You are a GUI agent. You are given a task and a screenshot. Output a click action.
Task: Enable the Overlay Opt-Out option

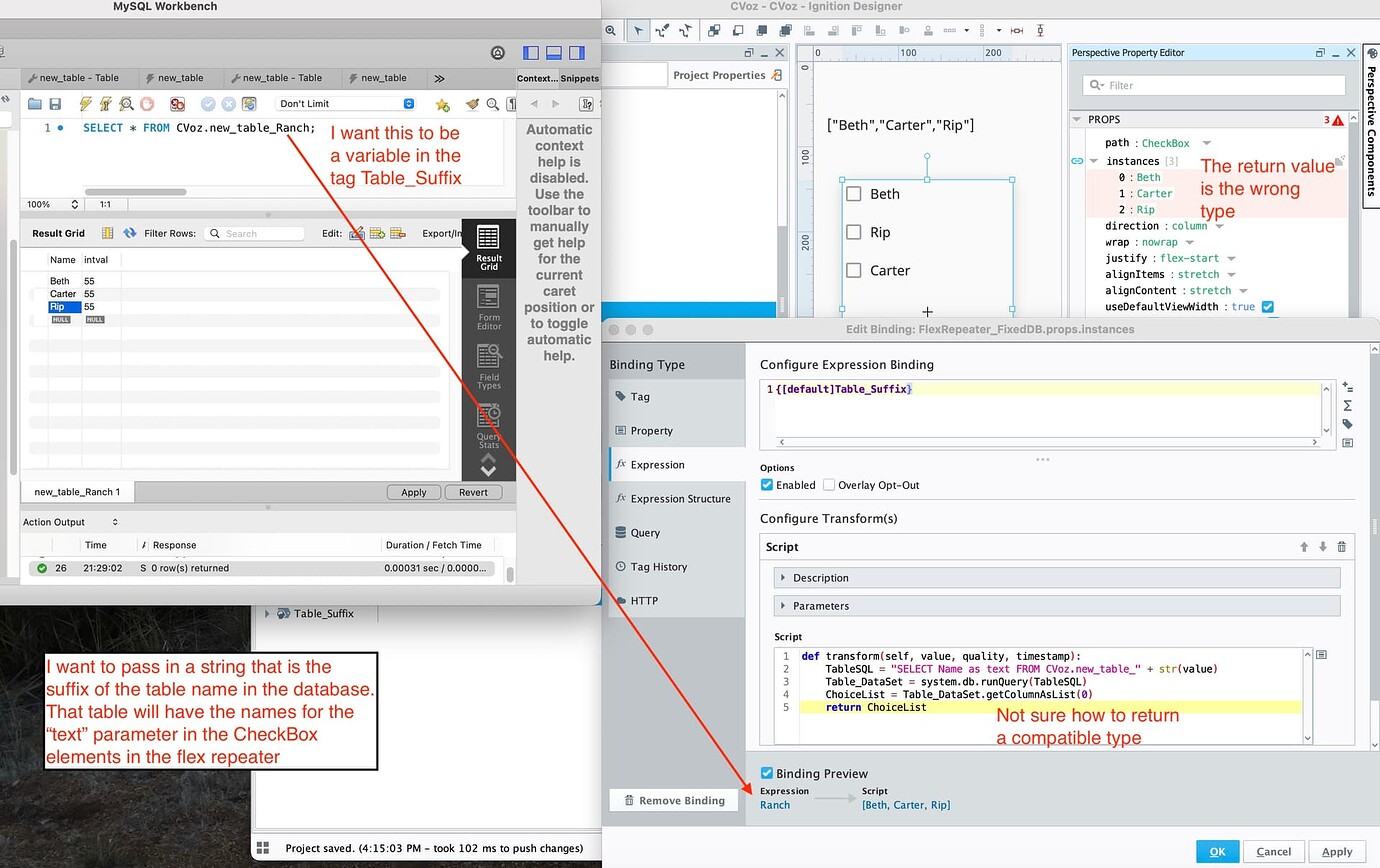point(829,485)
